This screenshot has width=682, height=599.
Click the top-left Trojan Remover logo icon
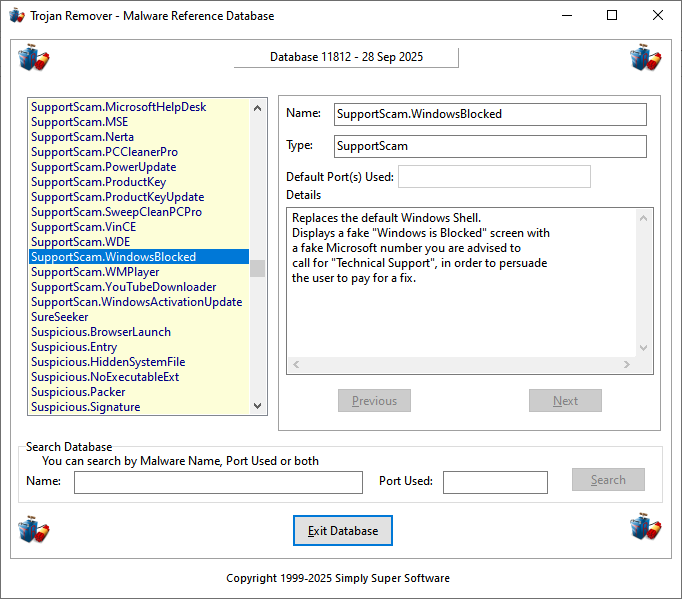[x=33, y=58]
